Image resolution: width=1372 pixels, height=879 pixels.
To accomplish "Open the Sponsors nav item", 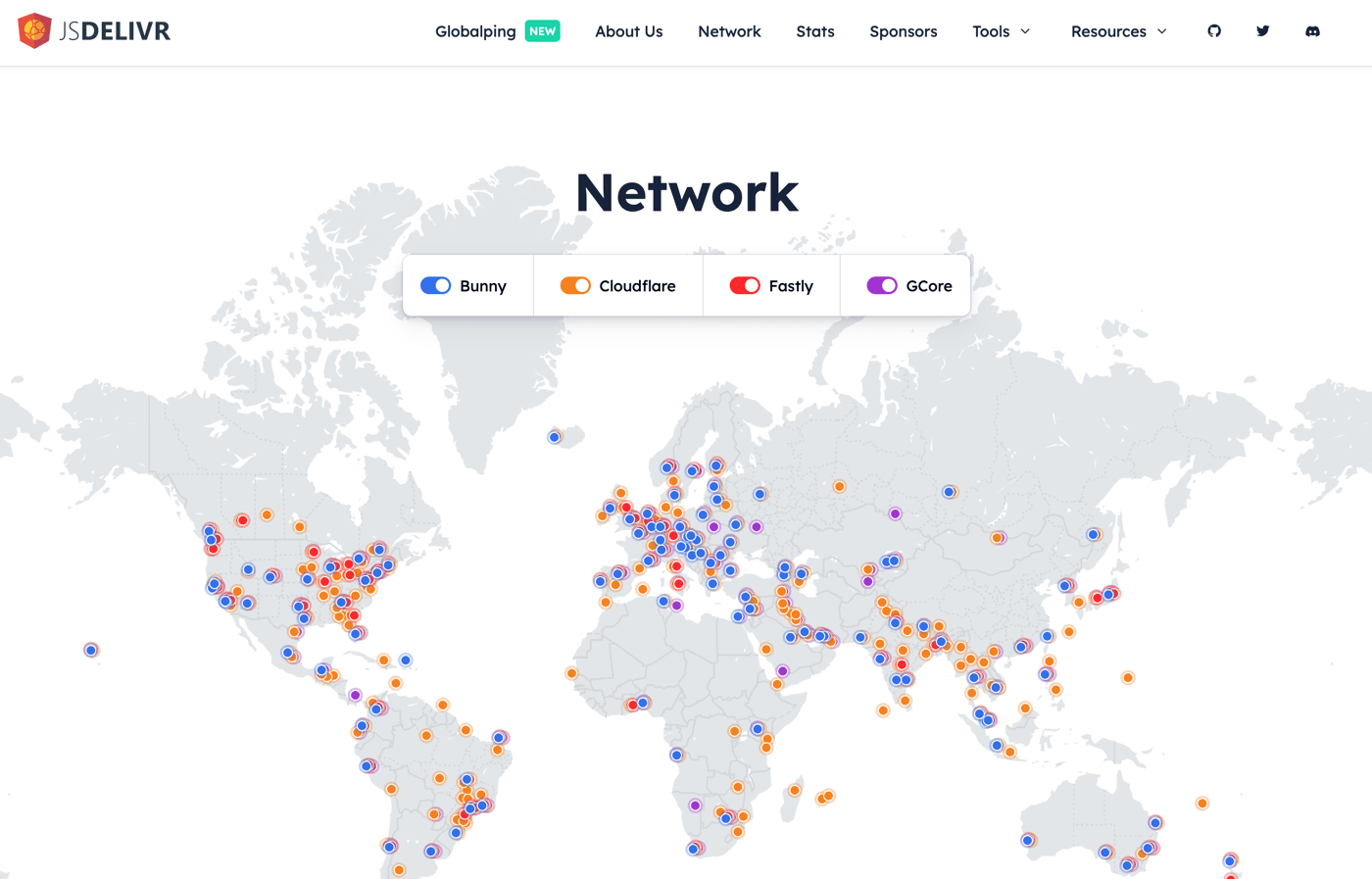I will pos(904,31).
